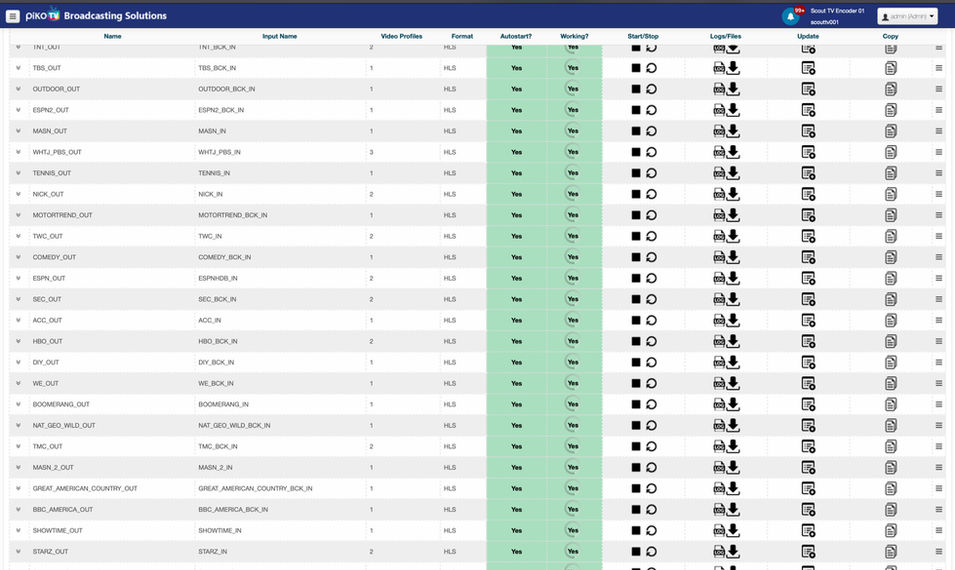The image size is (955, 570).
Task: View logs for GREAT_AMERICAN_COUNTRY_OUT
Action: click(x=719, y=488)
